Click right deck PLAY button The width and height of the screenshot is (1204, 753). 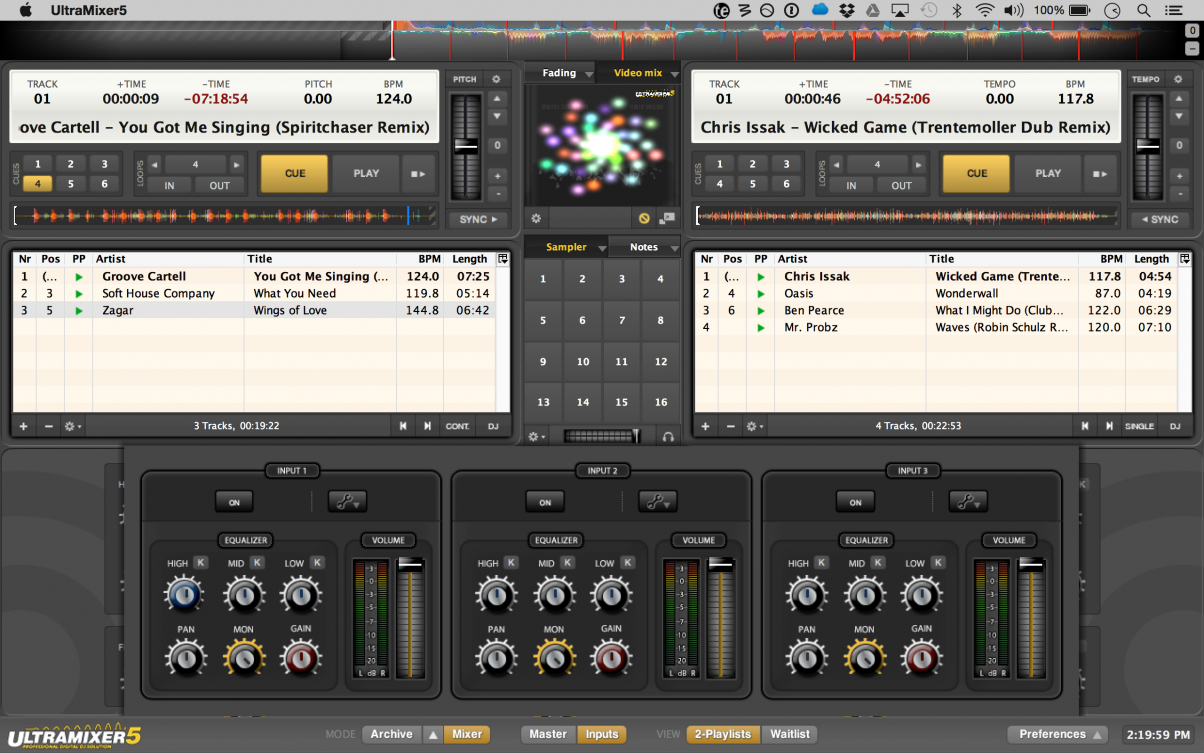click(1048, 173)
